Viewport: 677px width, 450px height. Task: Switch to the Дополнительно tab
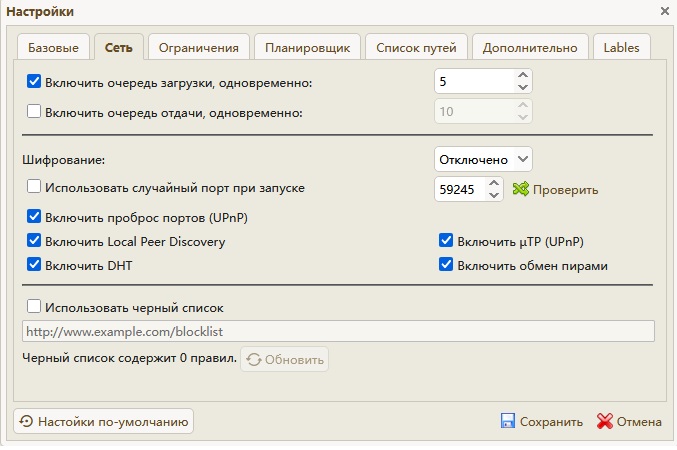[530, 47]
